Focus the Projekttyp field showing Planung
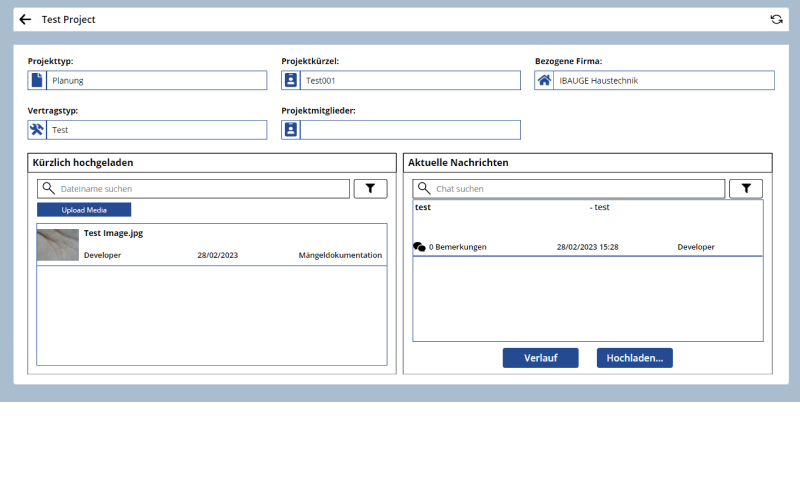Screen dimensions: 800x500 pyautogui.click(x=157, y=80)
